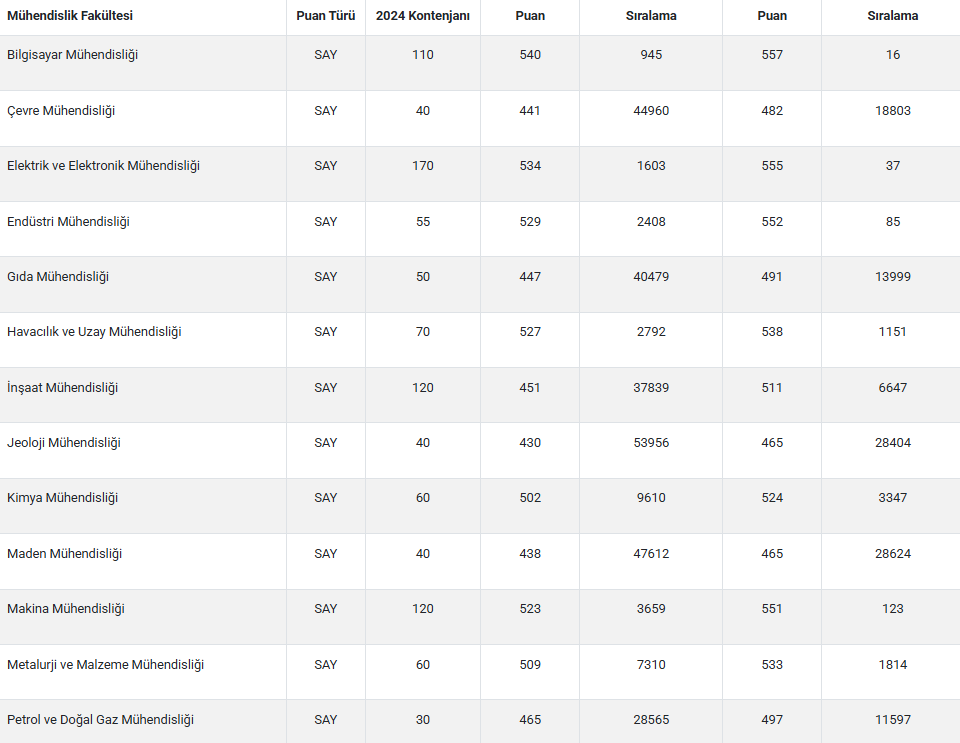Click the Gıda Mühendisliği entry

[58, 277]
